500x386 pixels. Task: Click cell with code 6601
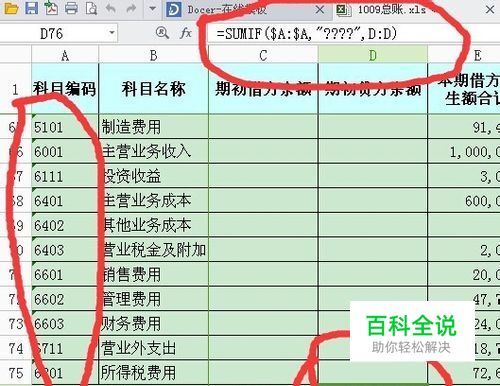click(65, 274)
